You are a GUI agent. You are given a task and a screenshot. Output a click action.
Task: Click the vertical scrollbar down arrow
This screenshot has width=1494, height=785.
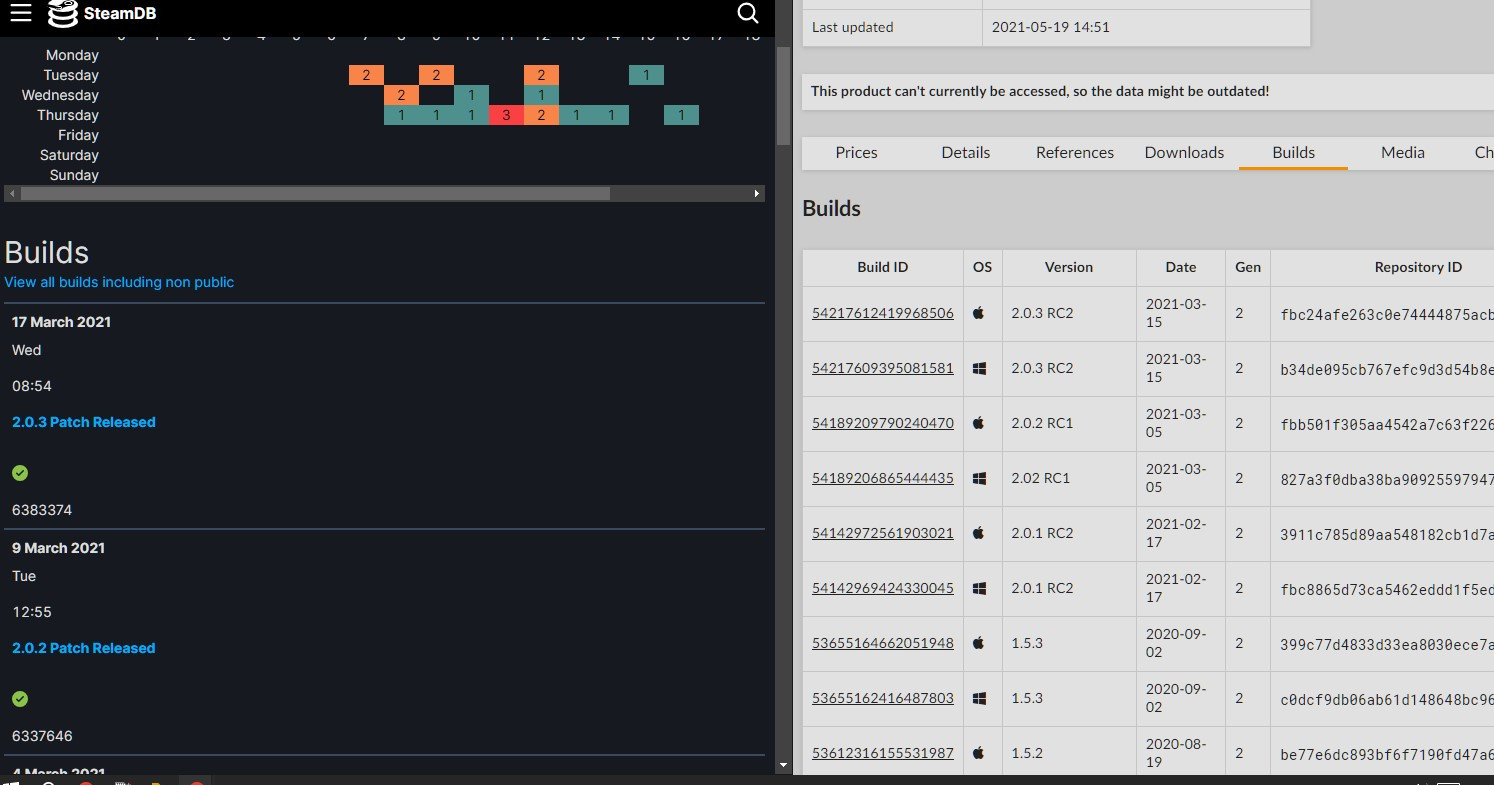tap(783, 765)
